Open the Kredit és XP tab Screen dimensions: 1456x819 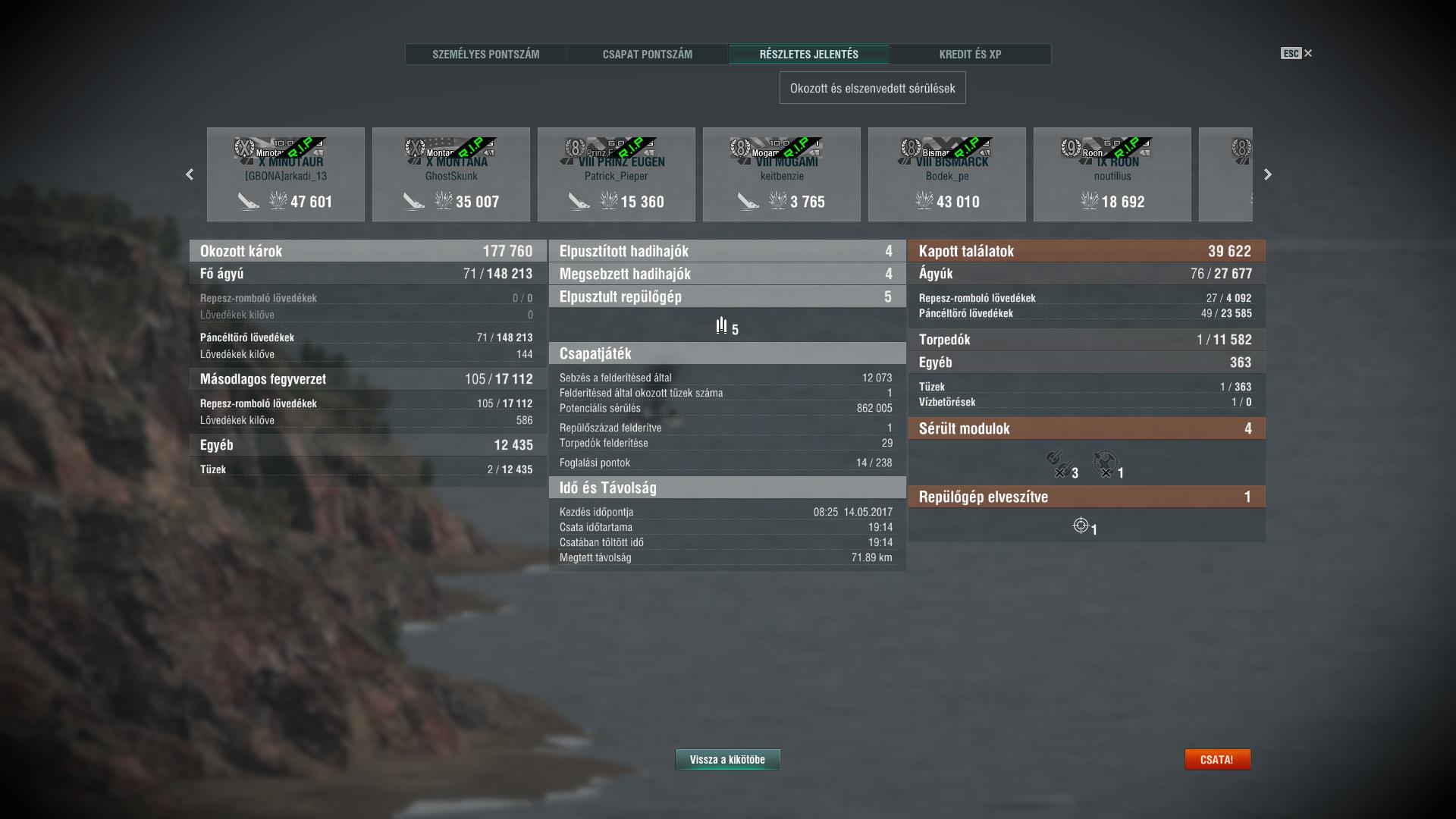pos(971,55)
